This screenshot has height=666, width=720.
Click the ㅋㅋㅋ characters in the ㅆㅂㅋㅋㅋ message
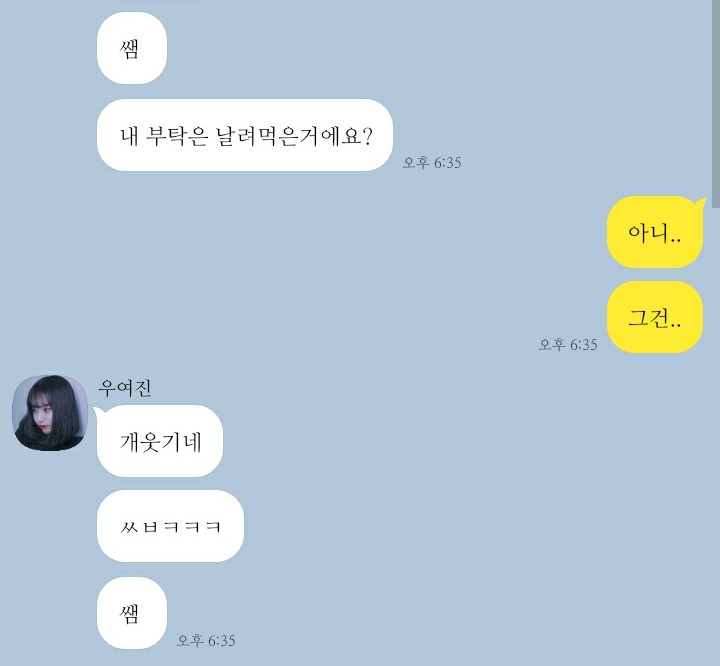(x=192, y=527)
